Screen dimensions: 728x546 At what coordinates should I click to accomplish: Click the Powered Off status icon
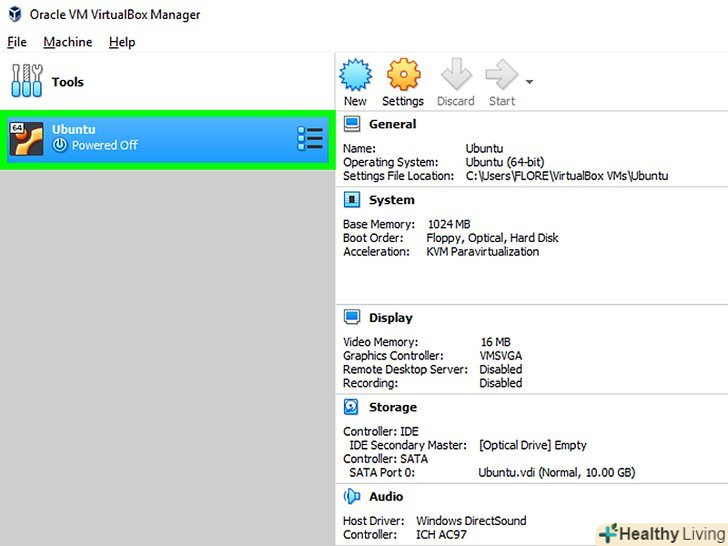click(59, 145)
